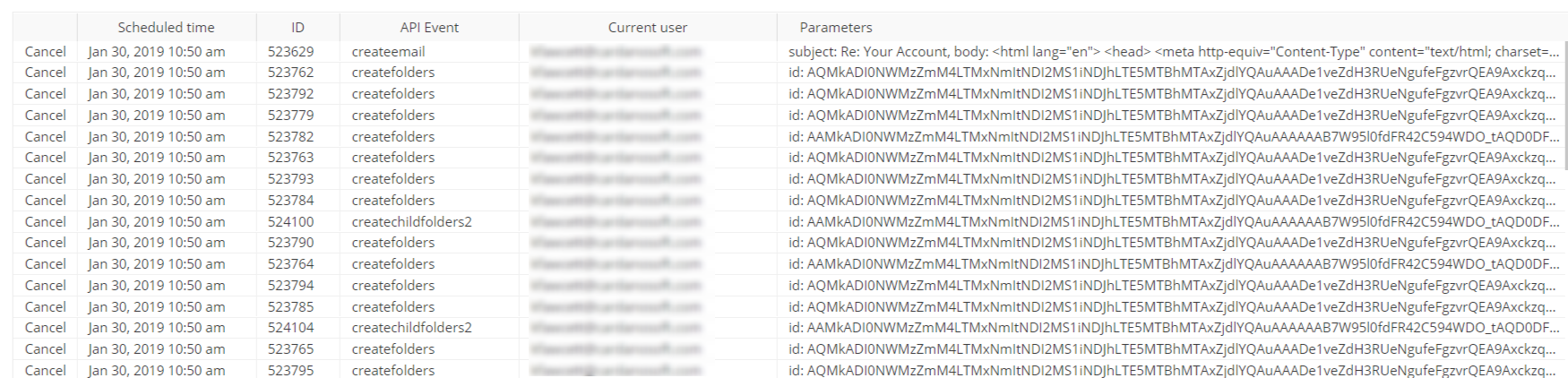Cancel scheduled event 523792
Image resolution: width=1568 pixels, height=378 pixels.
click(45, 94)
